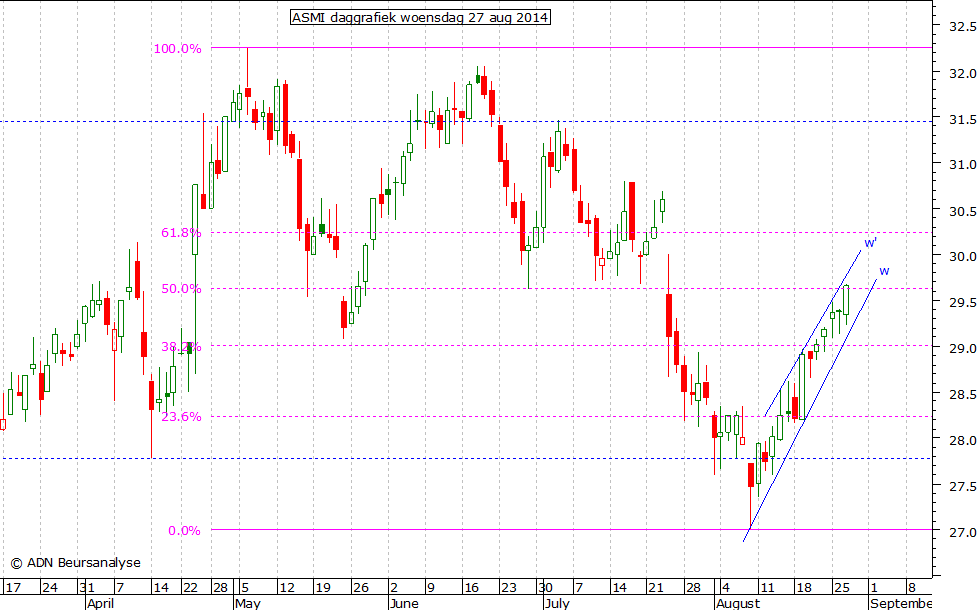Click the "50.0%" retracement label
The image size is (980, 610).
click(181, 289)
